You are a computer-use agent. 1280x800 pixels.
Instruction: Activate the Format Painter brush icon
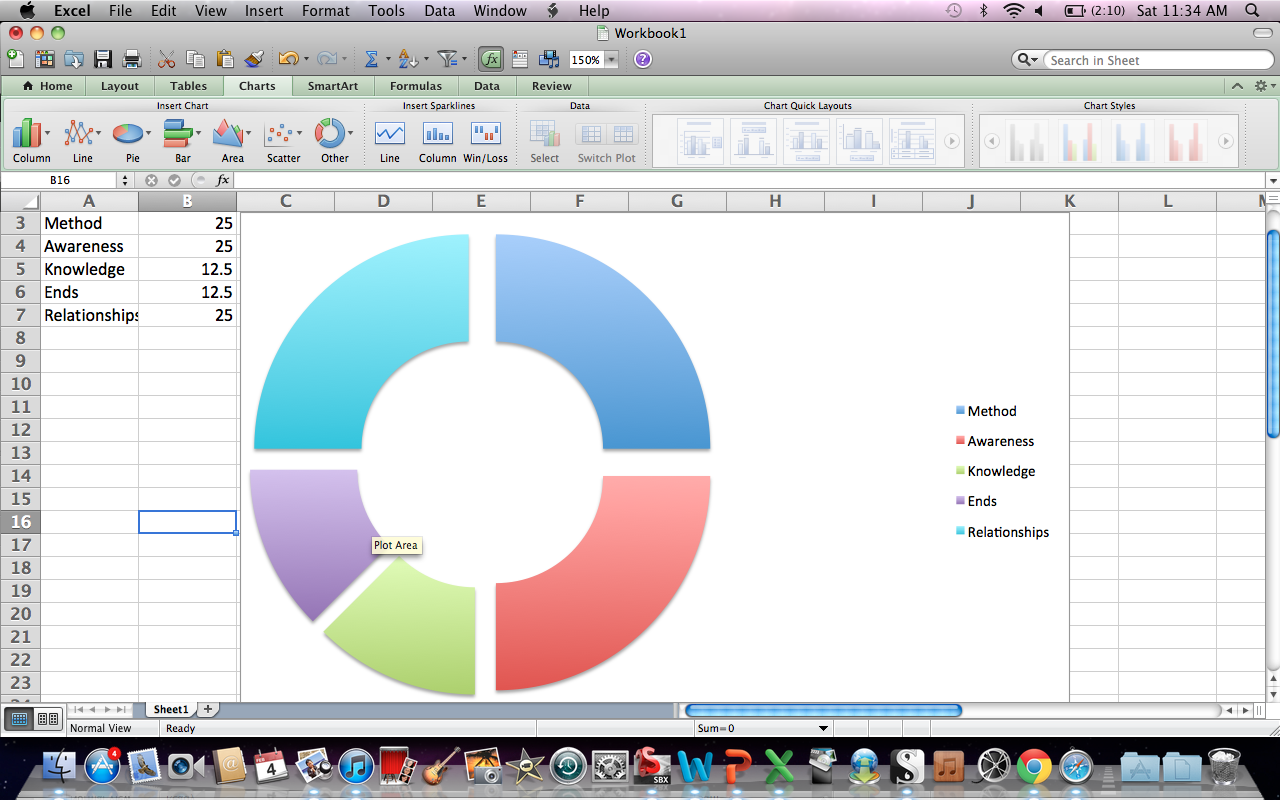pyautogui.click(x=253, y=59)
